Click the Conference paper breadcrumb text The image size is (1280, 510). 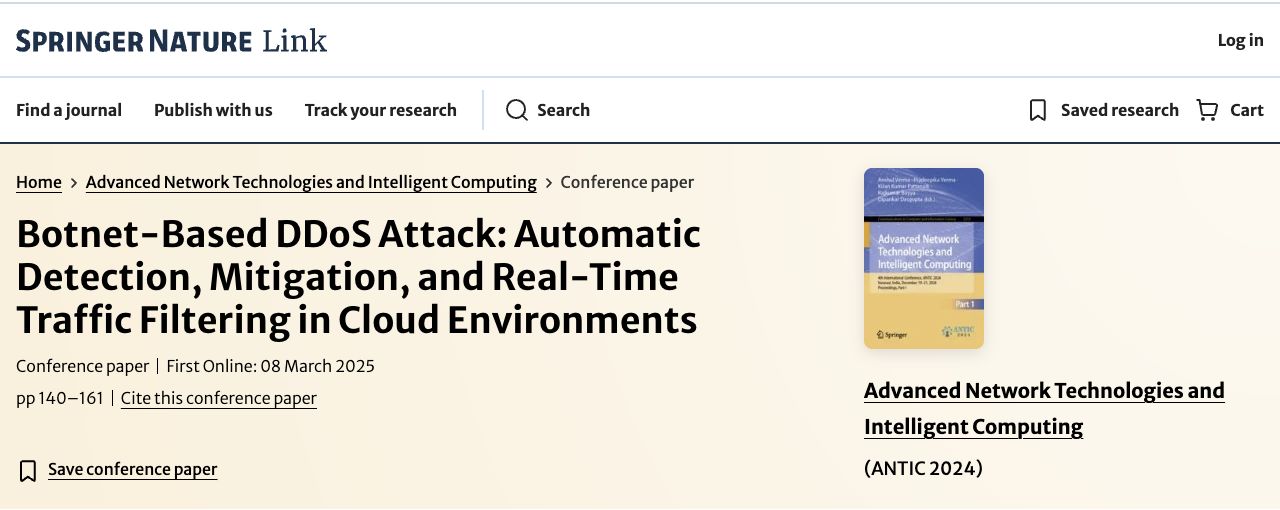[x=627, y=182]
